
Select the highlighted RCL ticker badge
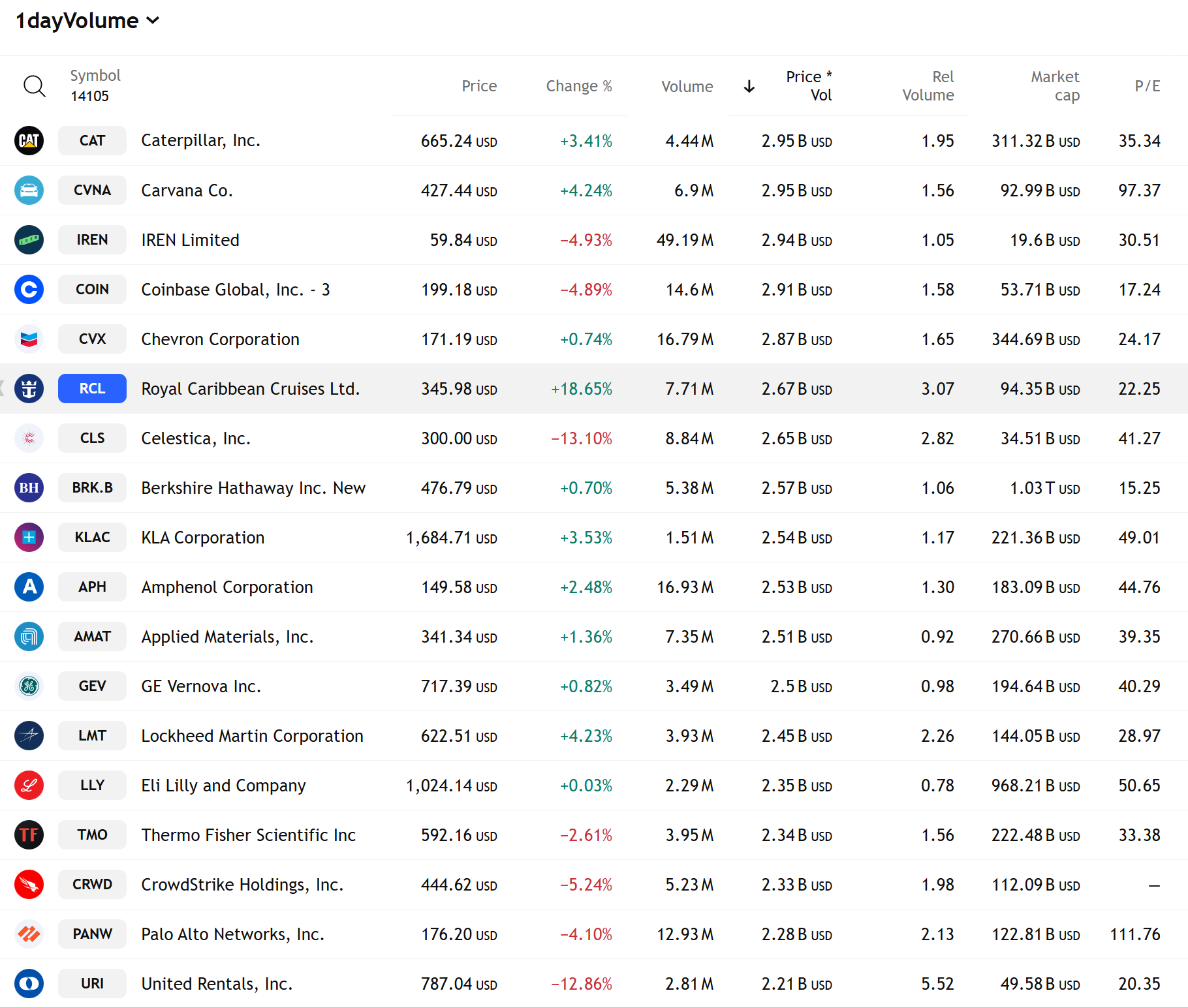(x=92, y=388)
